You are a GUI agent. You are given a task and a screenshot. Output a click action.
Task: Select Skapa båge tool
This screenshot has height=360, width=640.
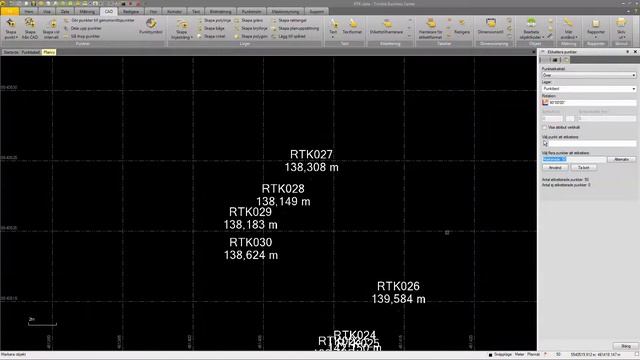click(211, 28)
